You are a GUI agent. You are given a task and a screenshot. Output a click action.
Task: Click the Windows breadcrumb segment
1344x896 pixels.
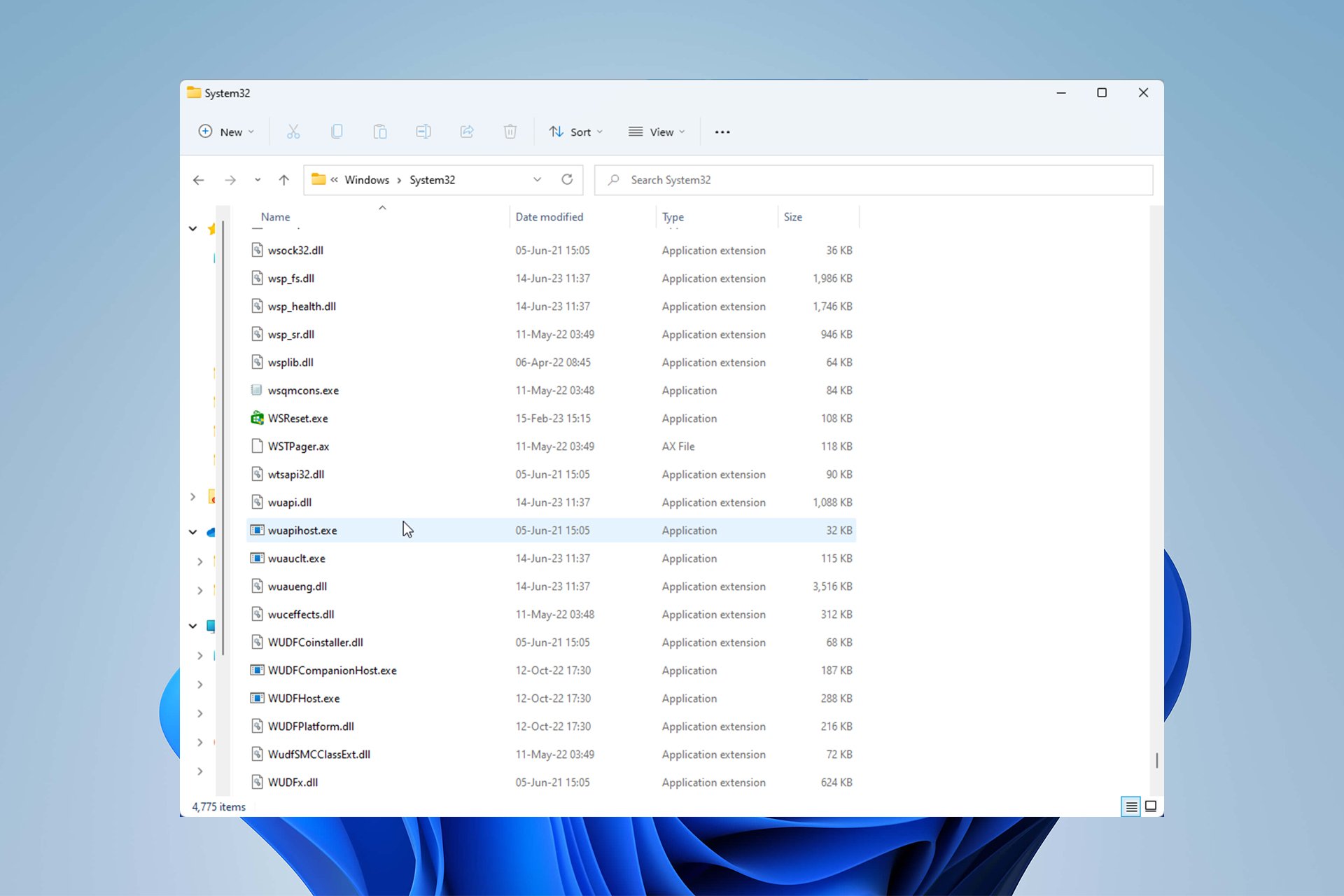tap(367, 180)
